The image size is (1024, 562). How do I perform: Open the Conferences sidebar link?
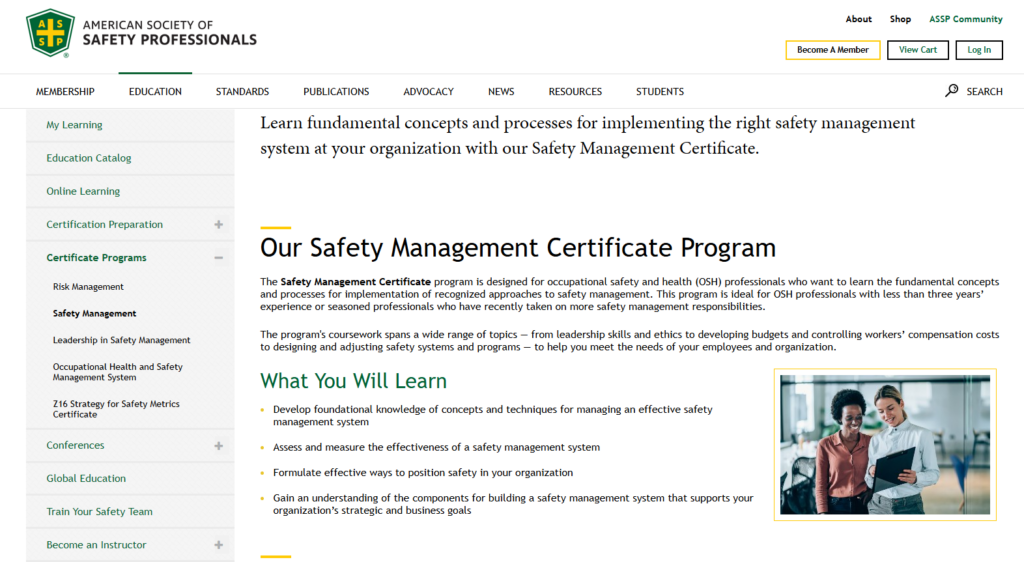click(x=75, y=445)
